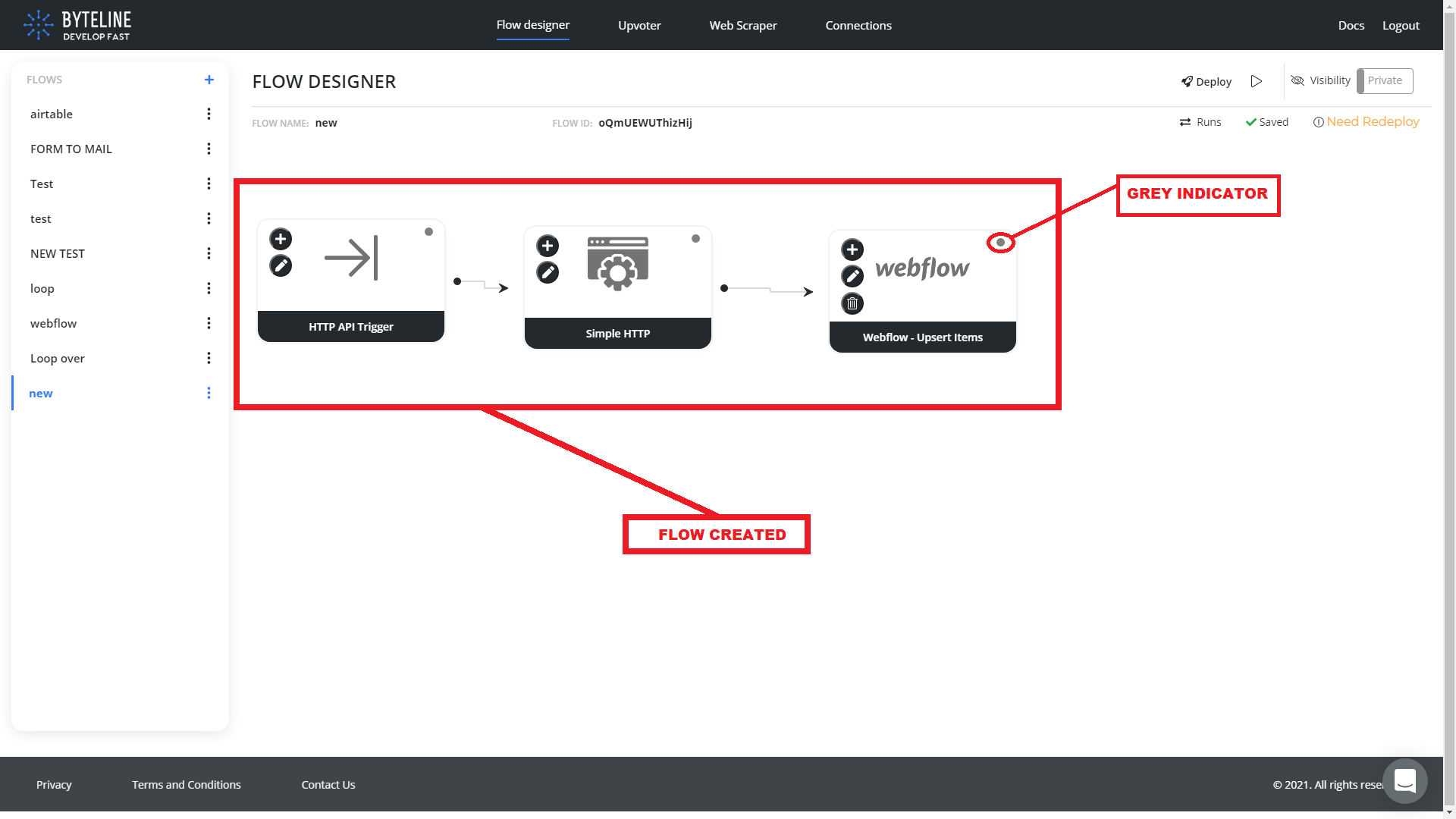Click the Need Redeploy notice
Image resolution: width=1456 pixels, height=819 pixels.
click(x=1366, y=122)
